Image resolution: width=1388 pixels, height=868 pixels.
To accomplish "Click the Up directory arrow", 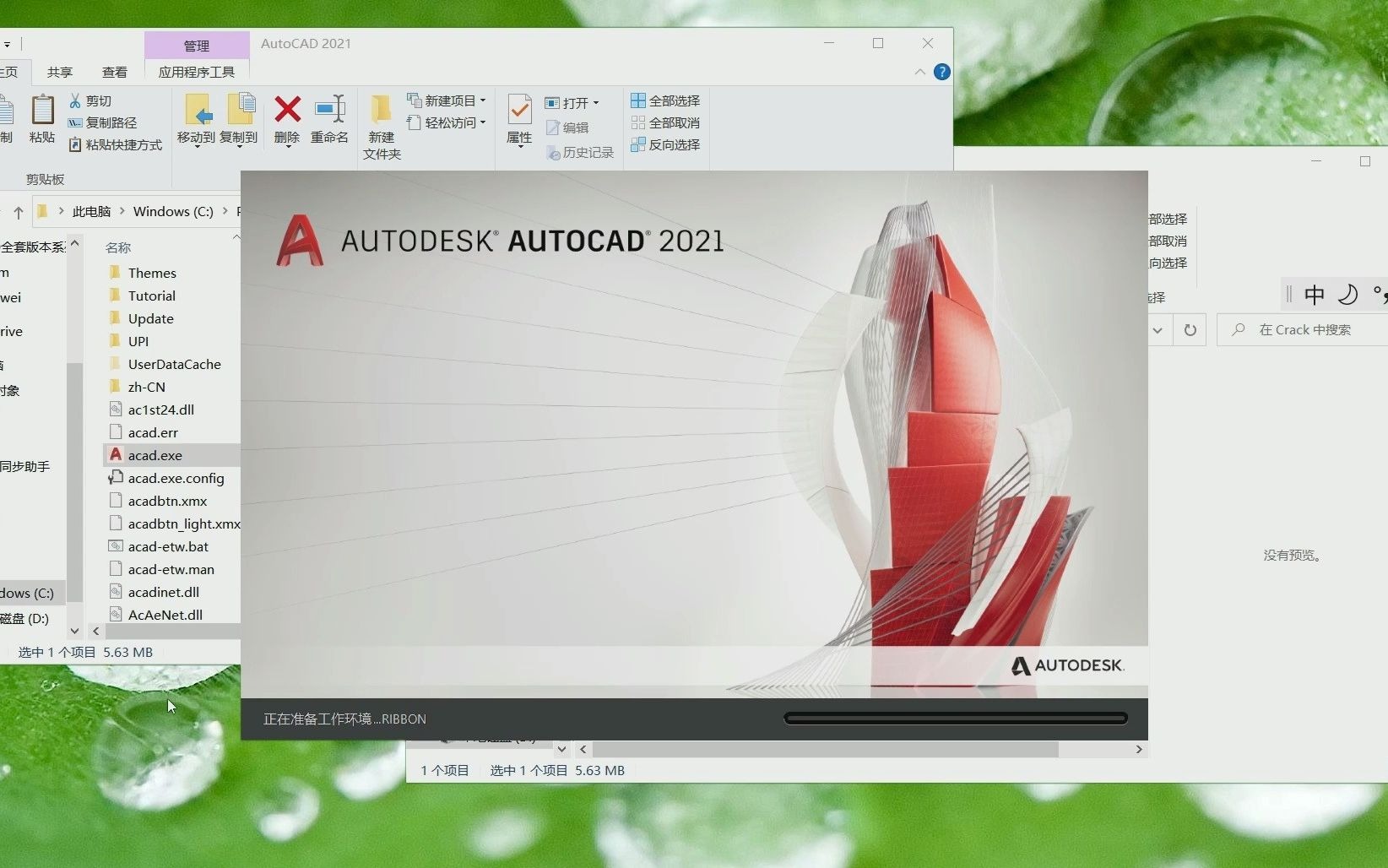I will tap(18, 212).
